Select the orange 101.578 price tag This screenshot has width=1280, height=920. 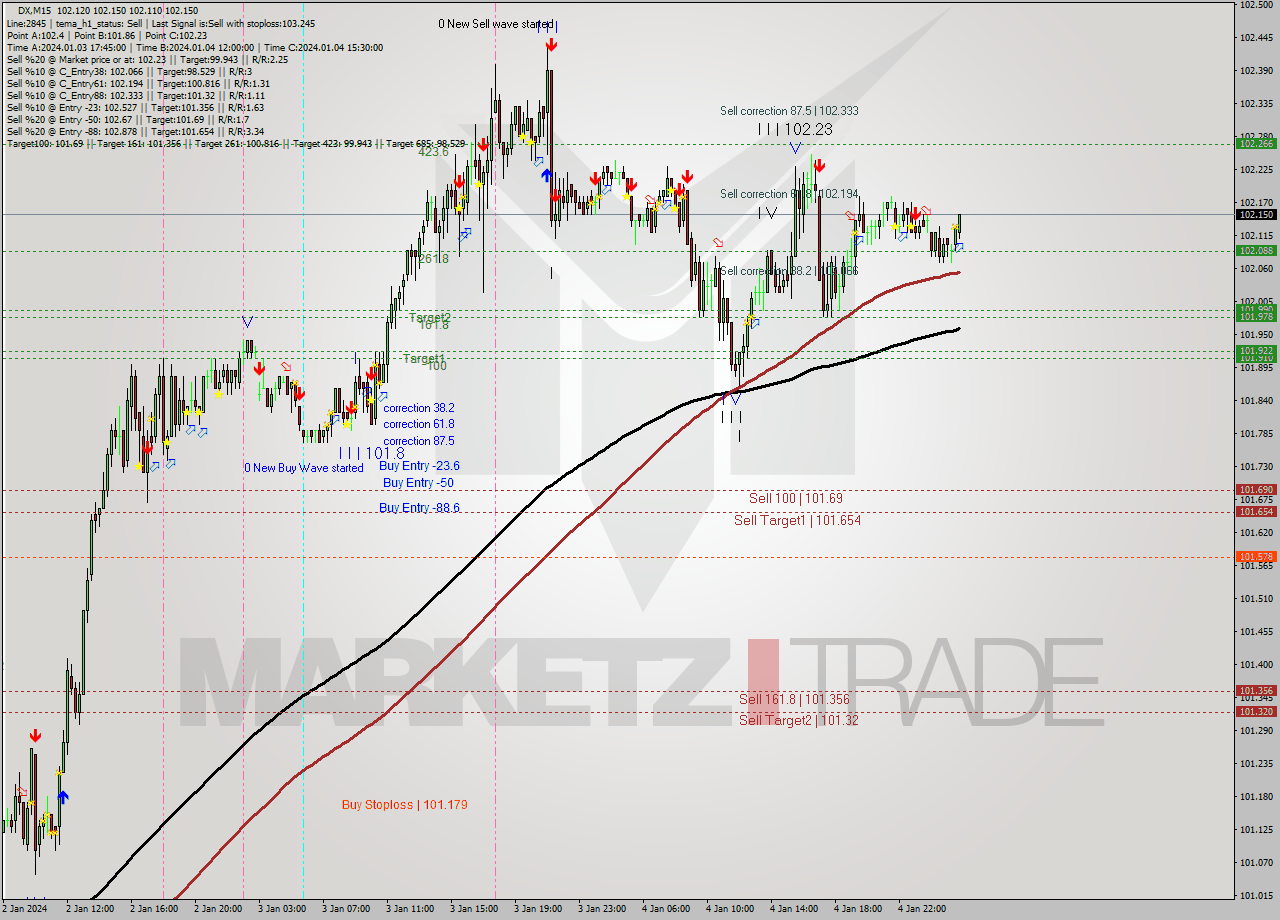1256,556
